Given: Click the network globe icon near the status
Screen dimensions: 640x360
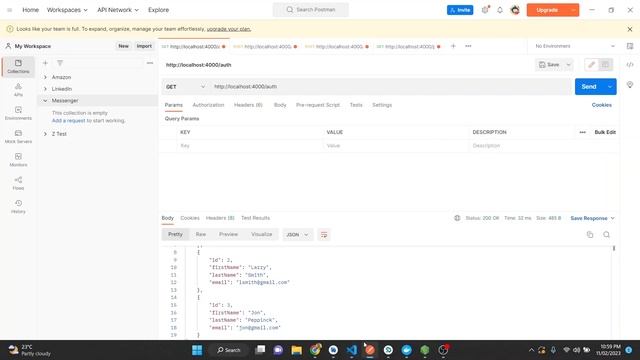Looking at the screenshot, I should [x=457, y=218].
